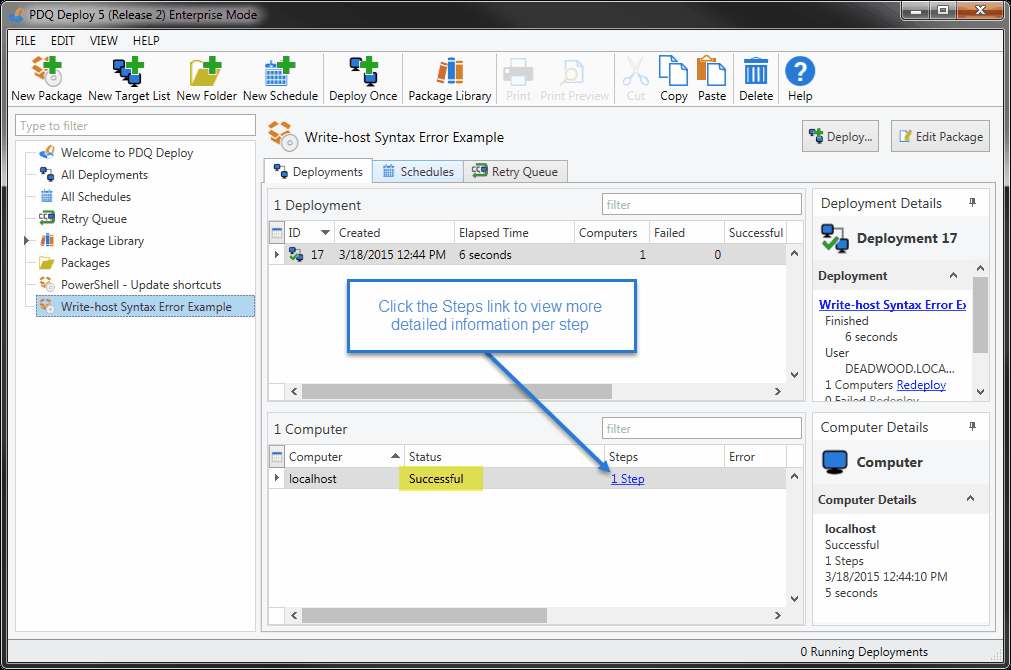Screen dimensions: 1011x670
Task: Click the 0 Running Deployments status text
Action: point(863,652)
